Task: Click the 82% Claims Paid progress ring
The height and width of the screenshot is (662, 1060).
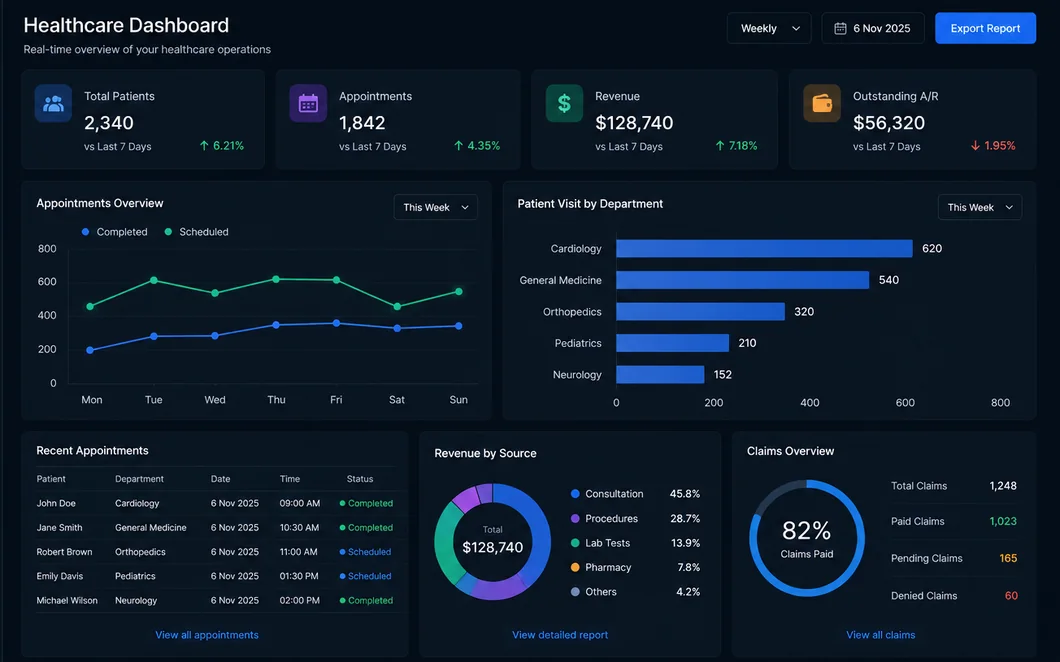Action: click(806, 539)
